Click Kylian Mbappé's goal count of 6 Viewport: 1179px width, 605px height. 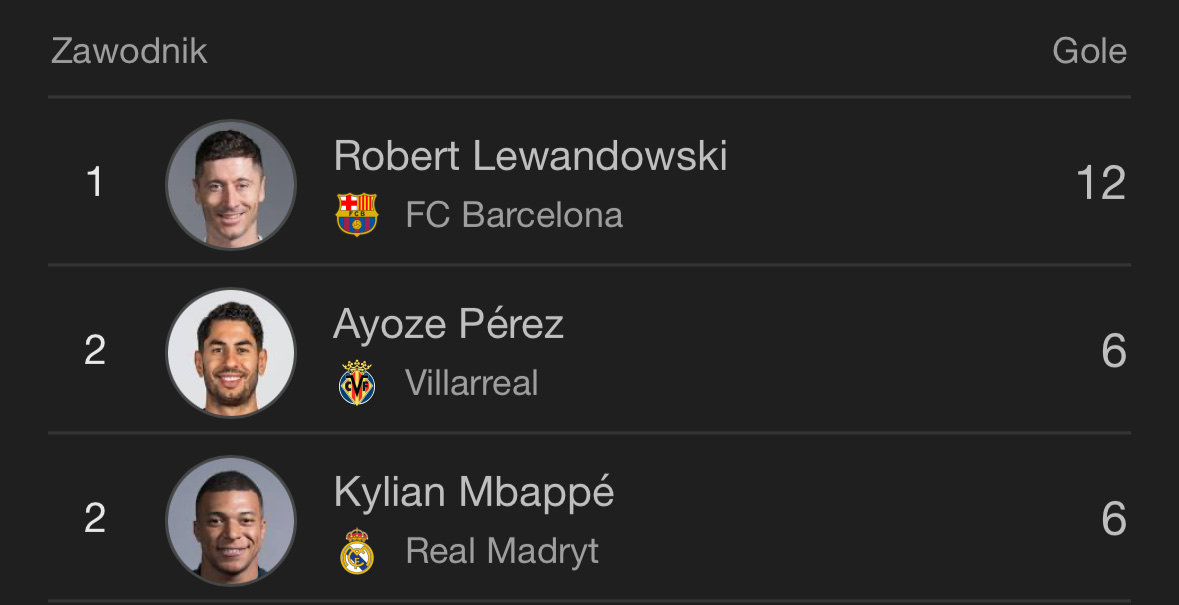[x=1113, y=520]
